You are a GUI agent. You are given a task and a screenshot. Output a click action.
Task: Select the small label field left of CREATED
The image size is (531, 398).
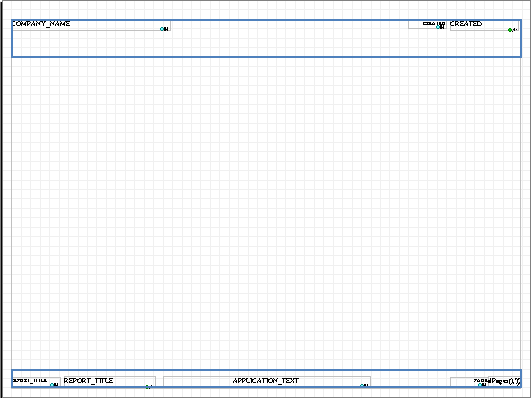click(x=427, y=24)
